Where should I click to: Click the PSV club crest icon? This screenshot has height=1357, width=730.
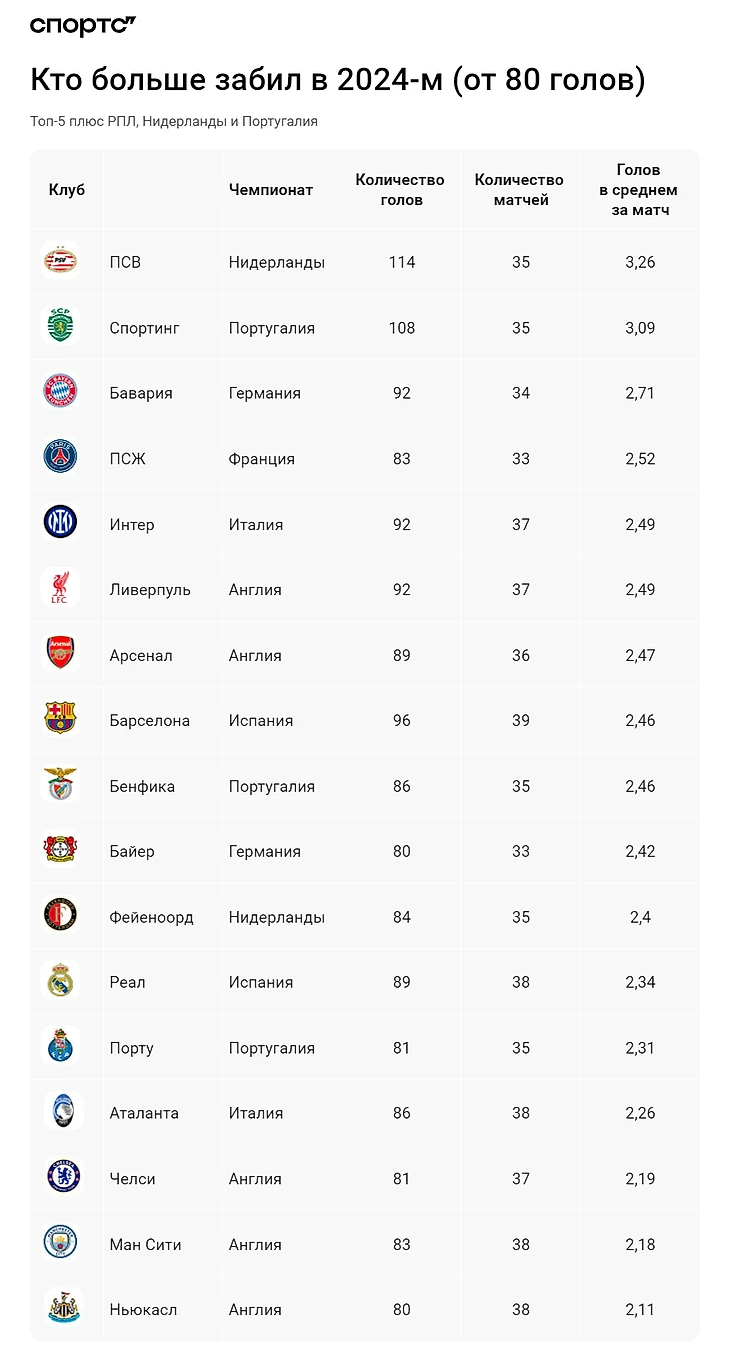click(x=60, y=262)
